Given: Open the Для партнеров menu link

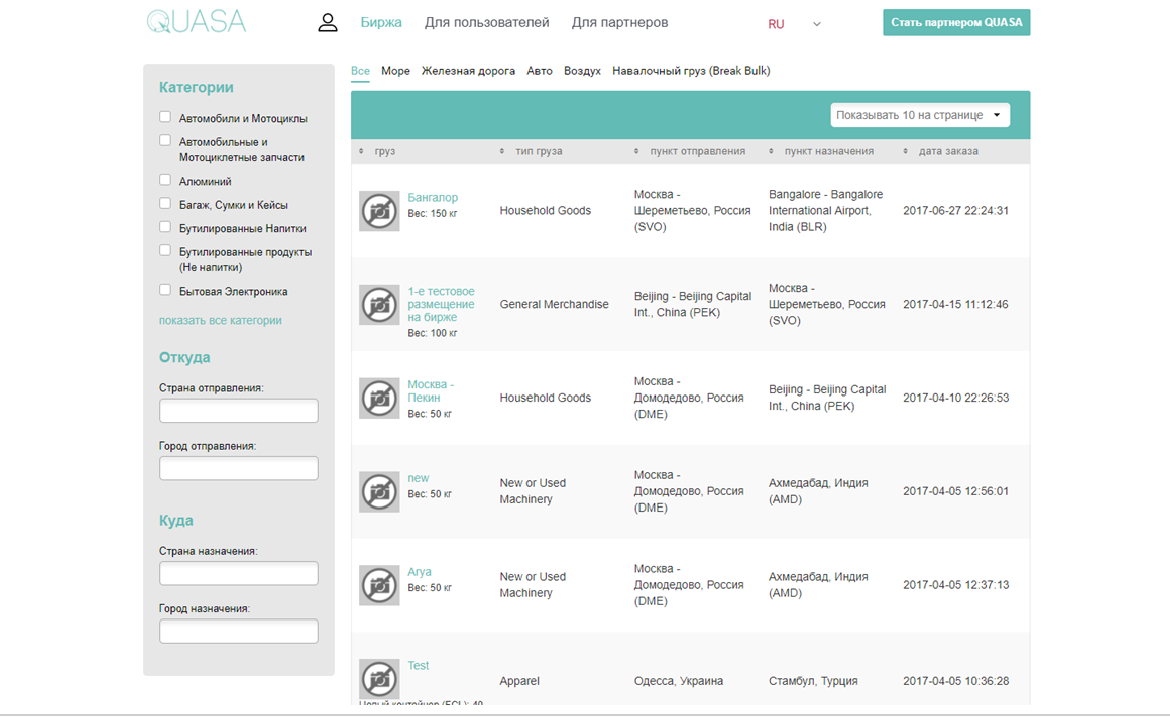Looking at the screenshot, I should 620,22.
